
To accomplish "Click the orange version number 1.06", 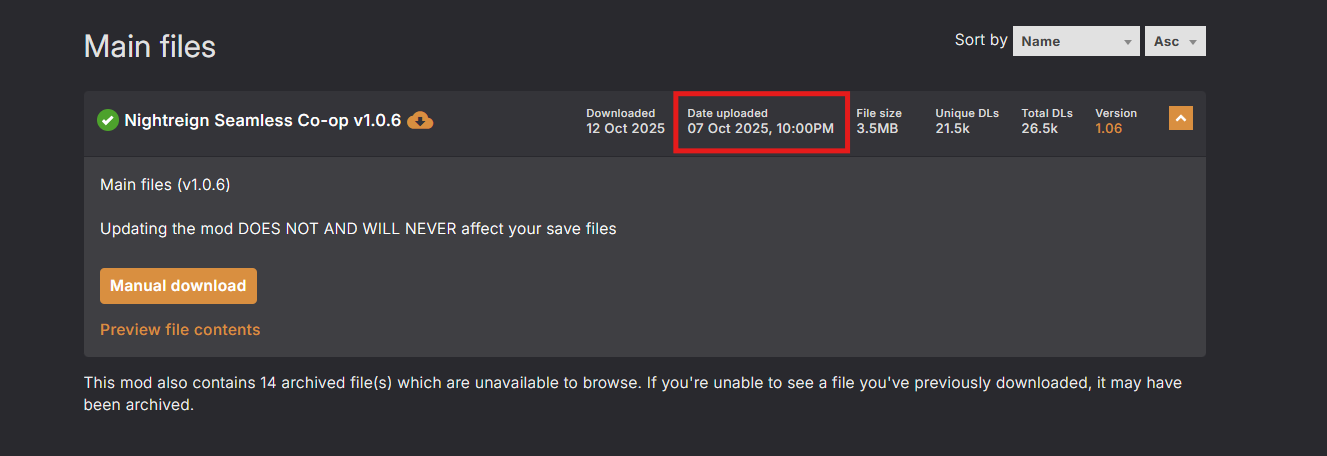I will point(1108,129).
